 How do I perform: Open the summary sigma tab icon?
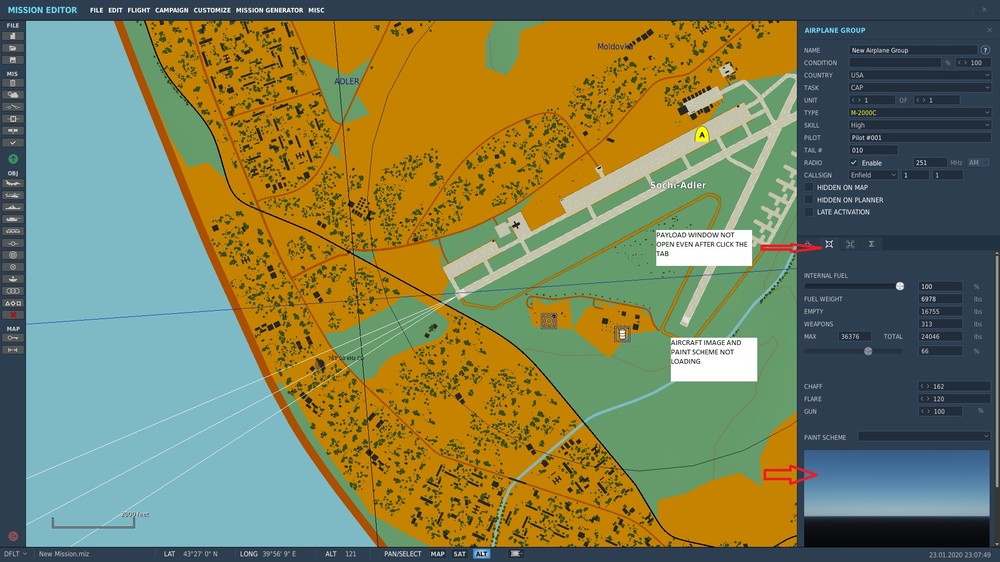pyautogui.click(x=871, y=244)
